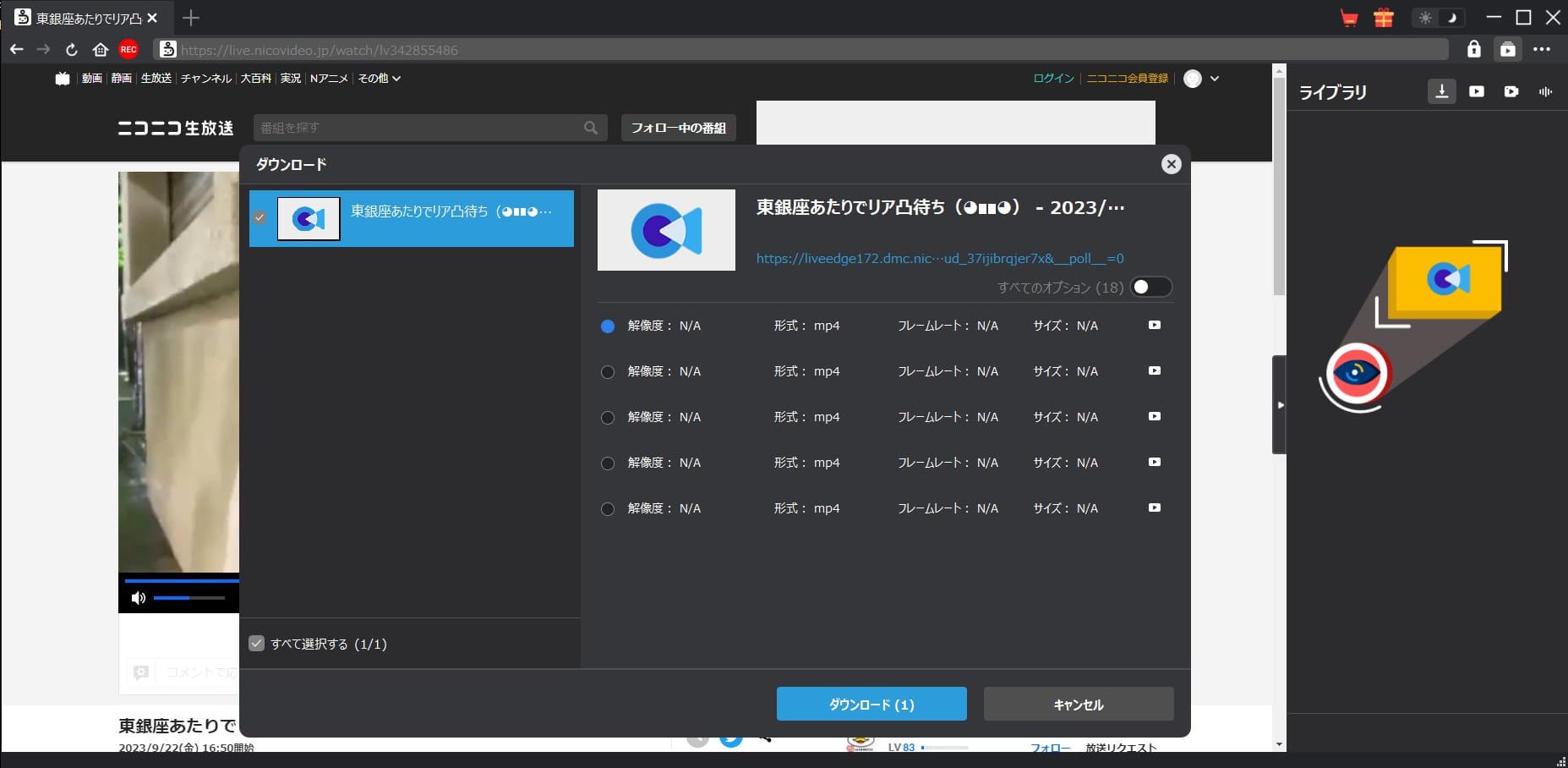Open the video detection icon beside lock
Viewport: 1568px width, 768px height.
click(x=1508, y=50)
